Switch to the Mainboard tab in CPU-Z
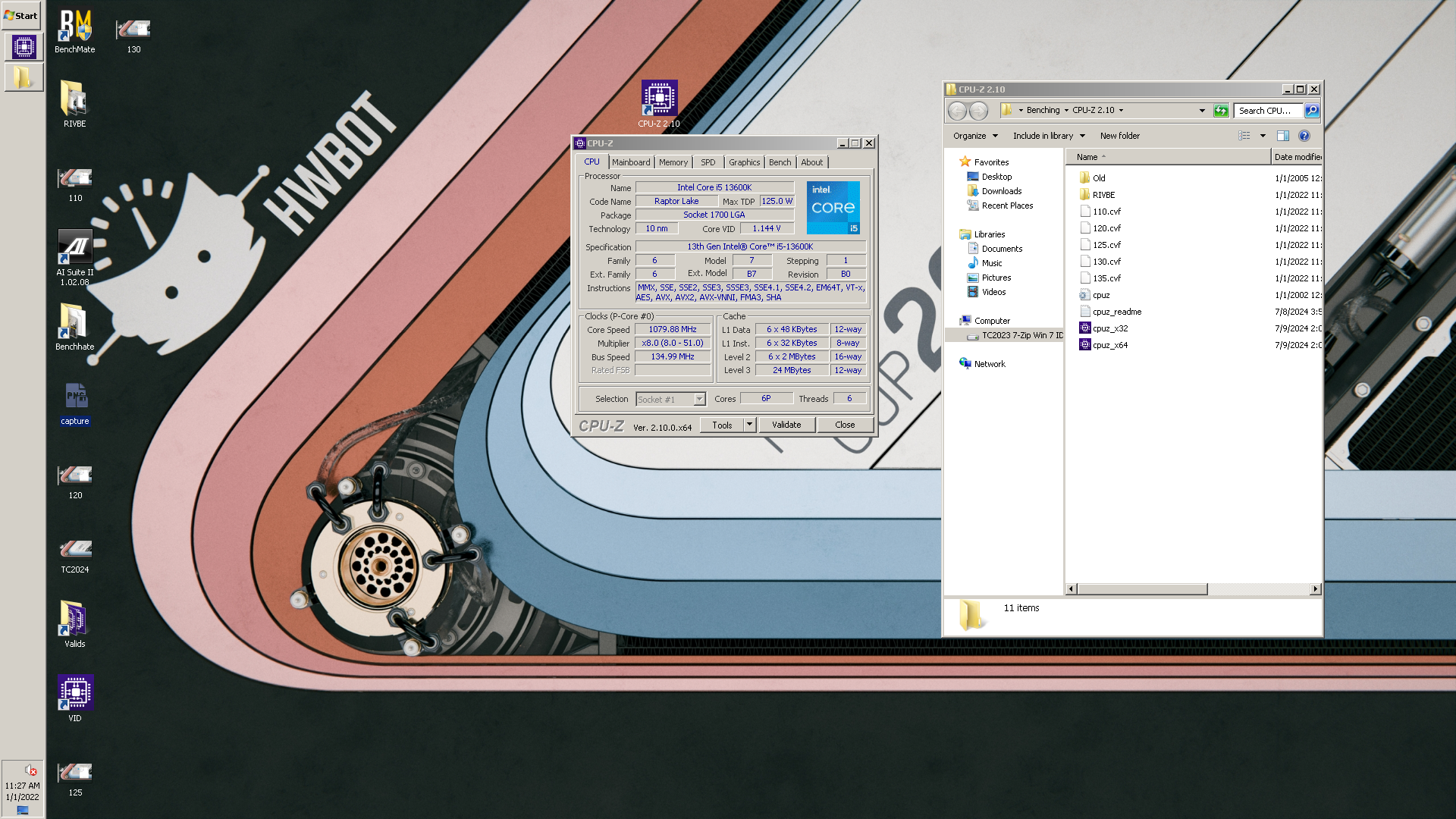 click(x=631, y=162)
